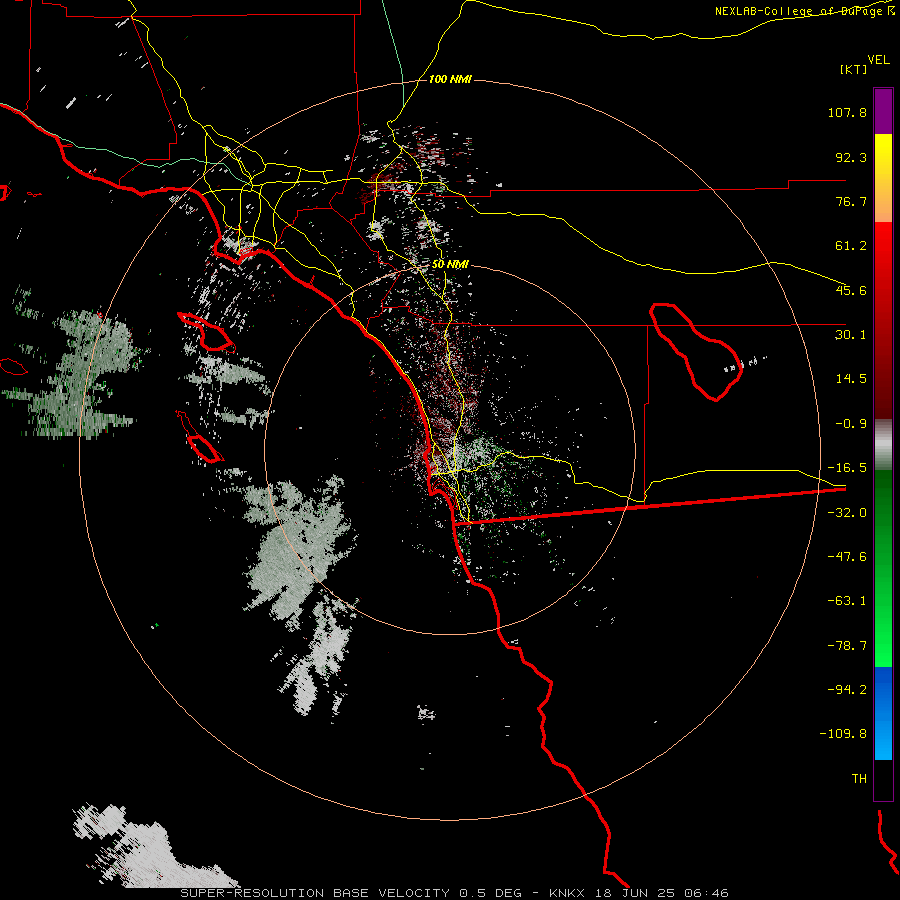Click the 76.7 velocity scale value
This screenshot has height=900, width=900.
click(851, 201)
